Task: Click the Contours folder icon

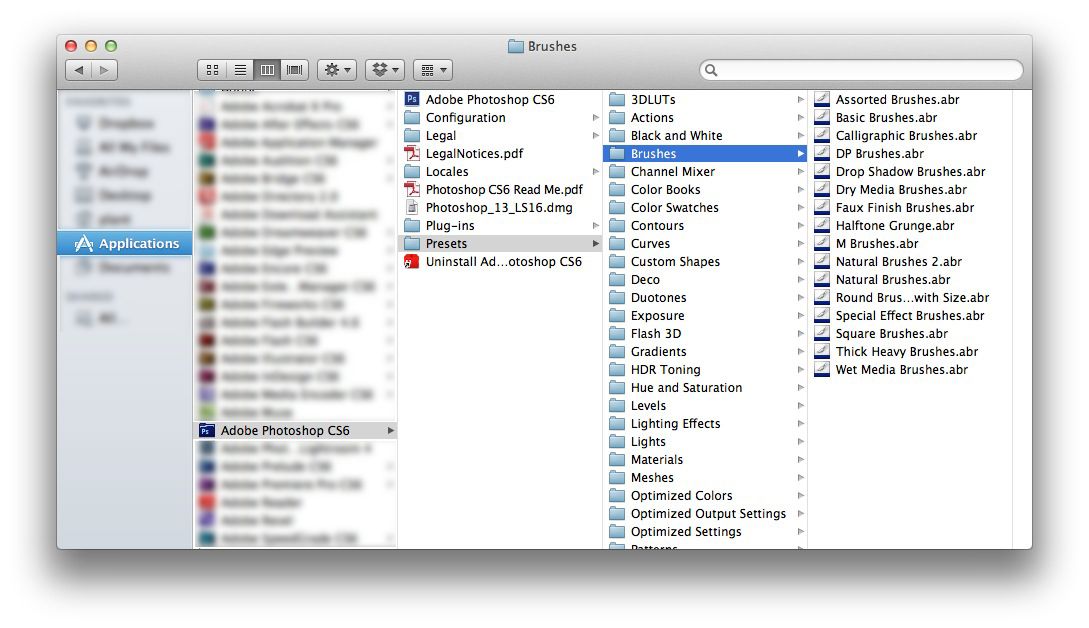Action: click(617, 226)
